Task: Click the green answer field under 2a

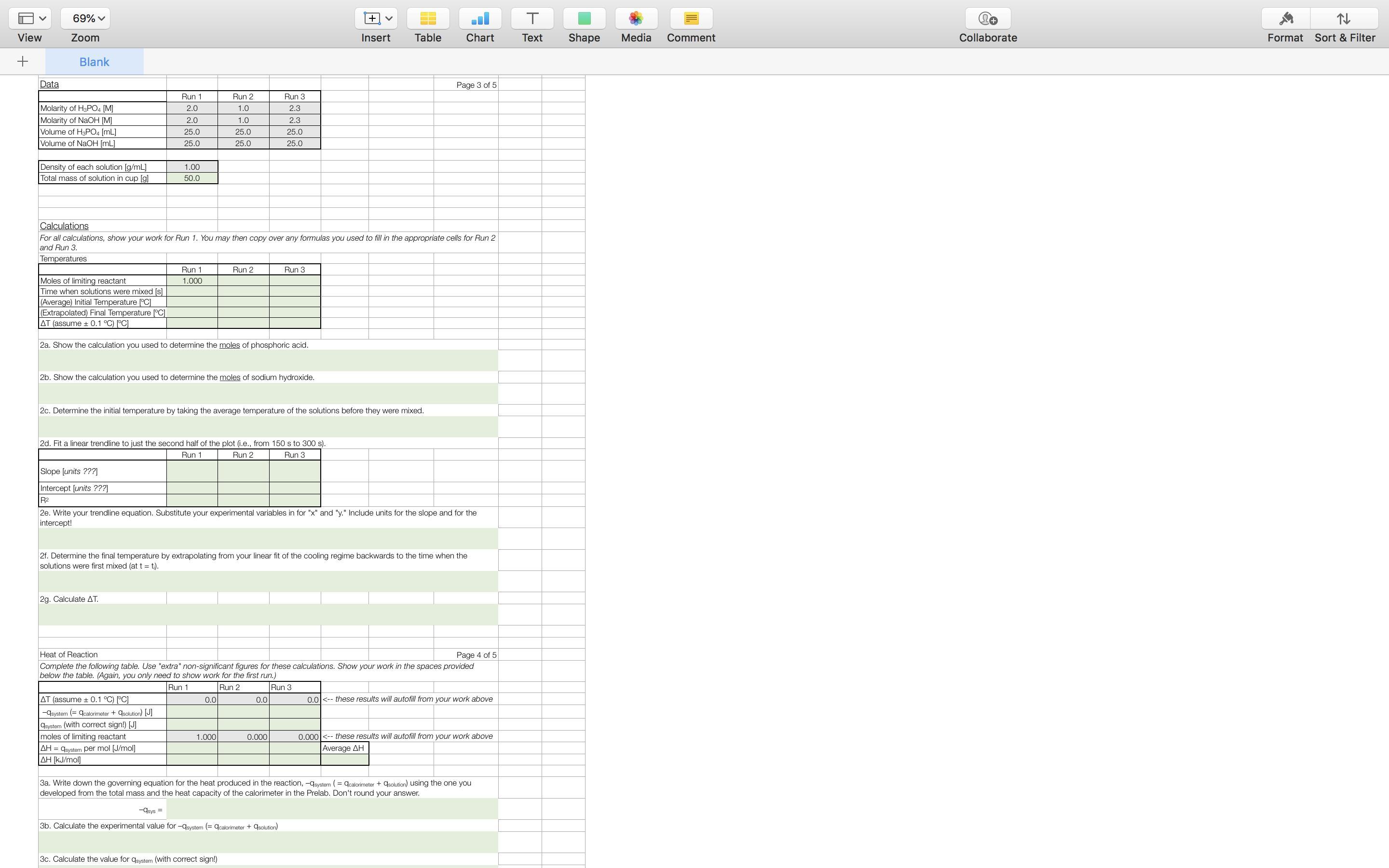Action: click(268, 361)
